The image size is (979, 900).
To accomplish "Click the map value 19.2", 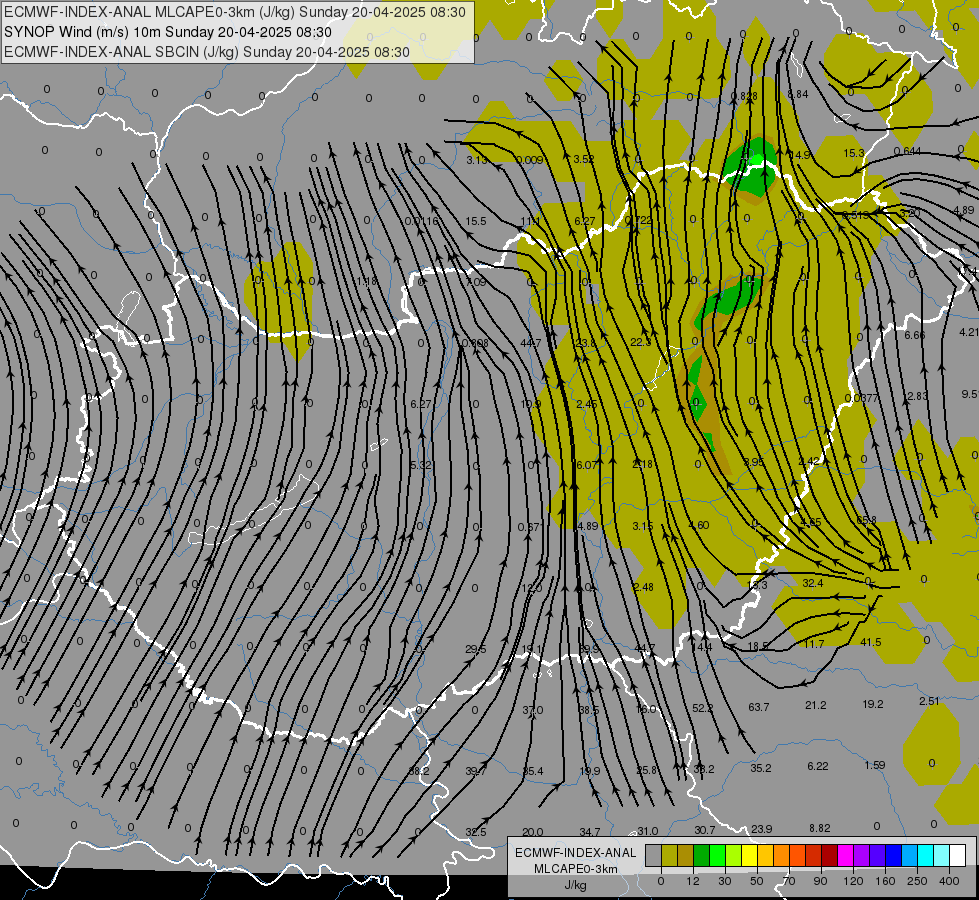I will (872, 704).
